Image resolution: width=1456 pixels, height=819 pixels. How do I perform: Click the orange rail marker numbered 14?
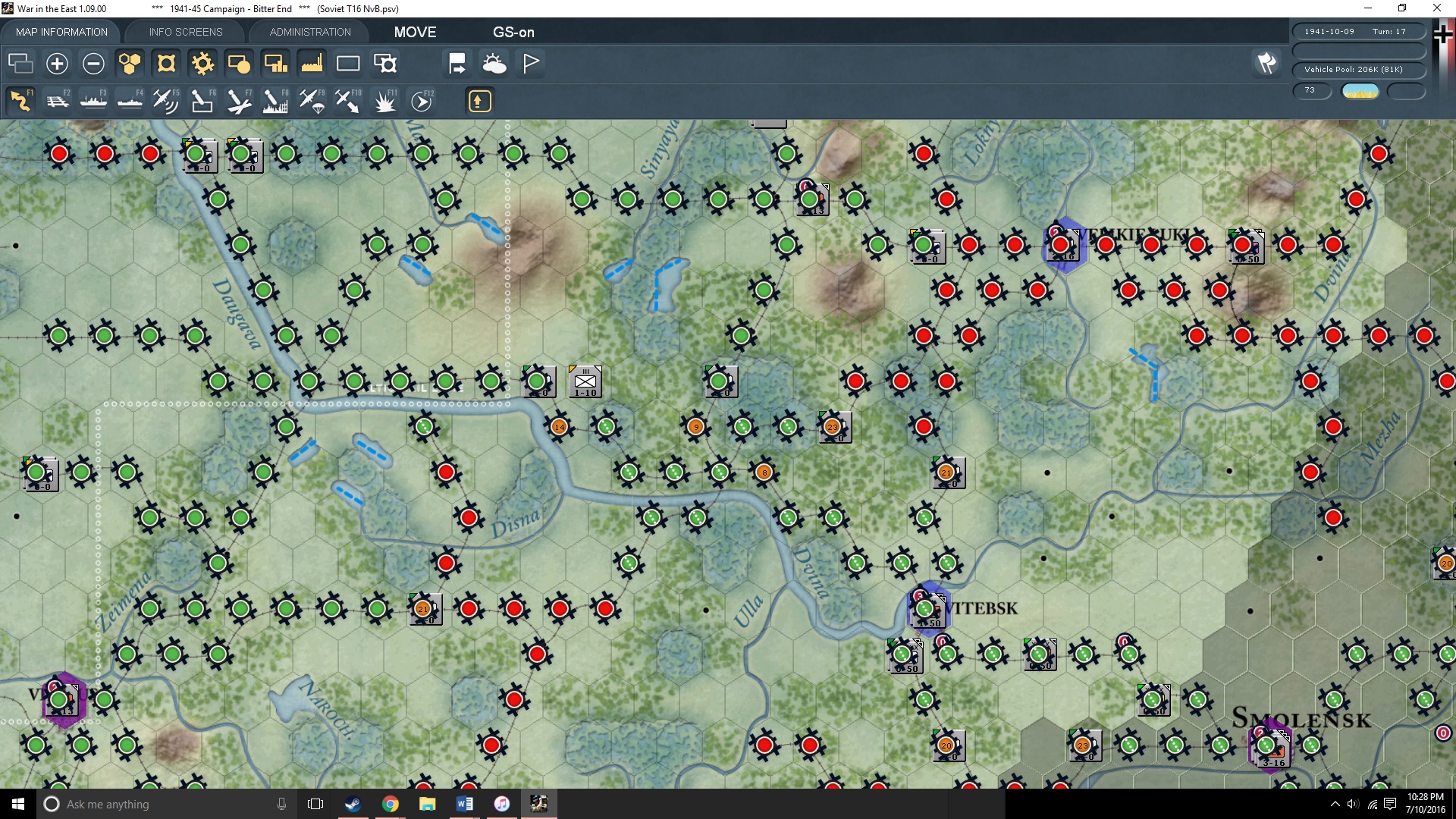[559, 427]
